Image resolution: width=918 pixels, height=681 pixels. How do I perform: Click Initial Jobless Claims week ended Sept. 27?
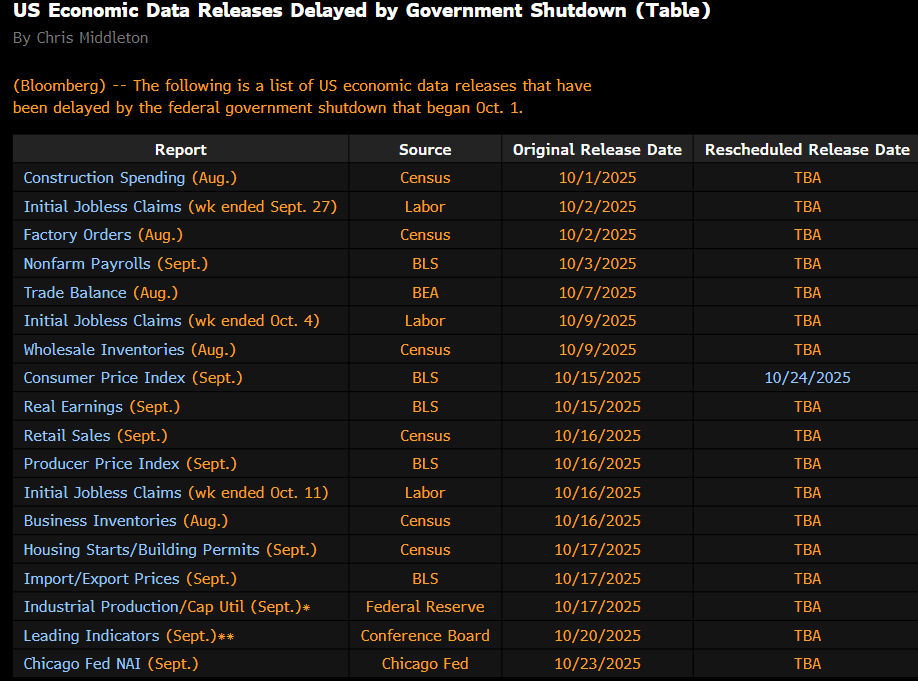tap(104, 207)
